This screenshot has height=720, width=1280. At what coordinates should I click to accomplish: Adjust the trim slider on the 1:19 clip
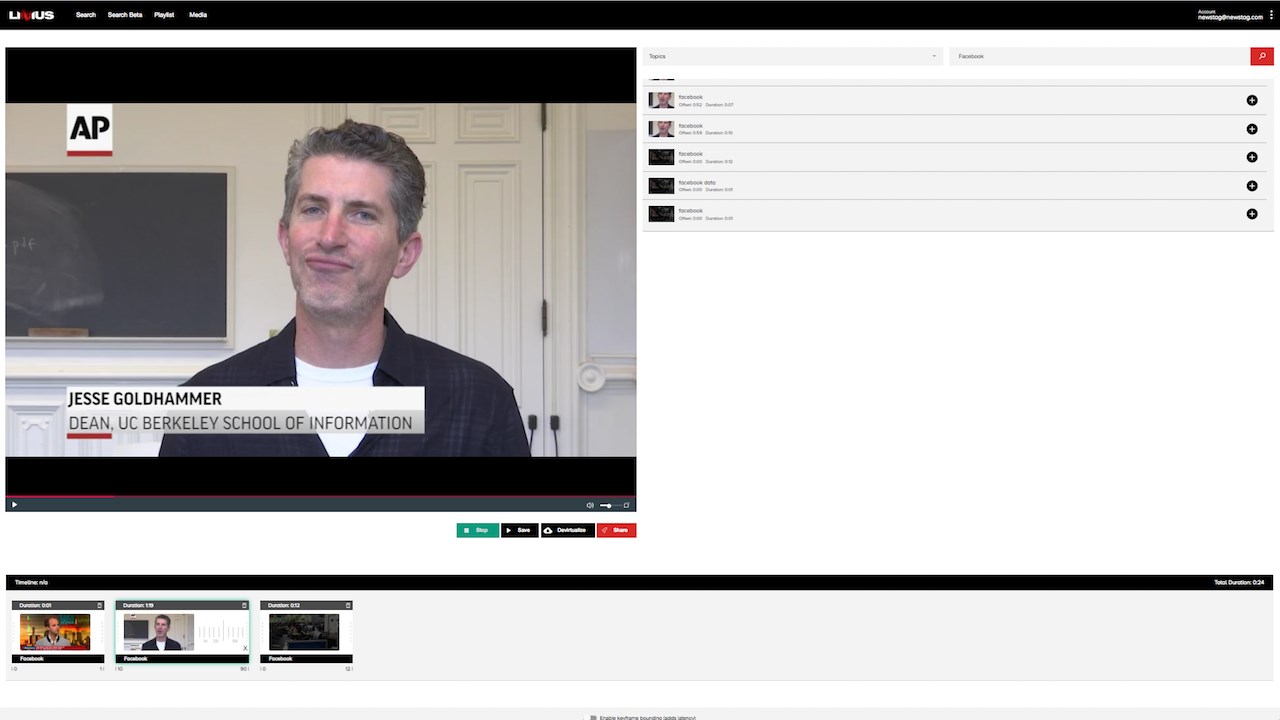(222, 633)
